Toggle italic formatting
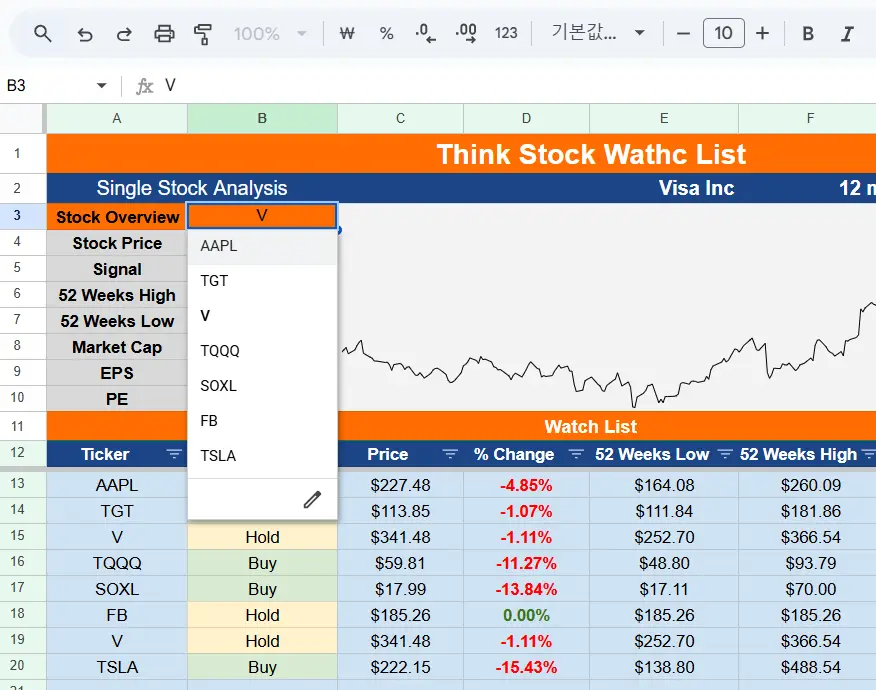The width and height of the screenshot is (876, 690). [x=847, y=34]
